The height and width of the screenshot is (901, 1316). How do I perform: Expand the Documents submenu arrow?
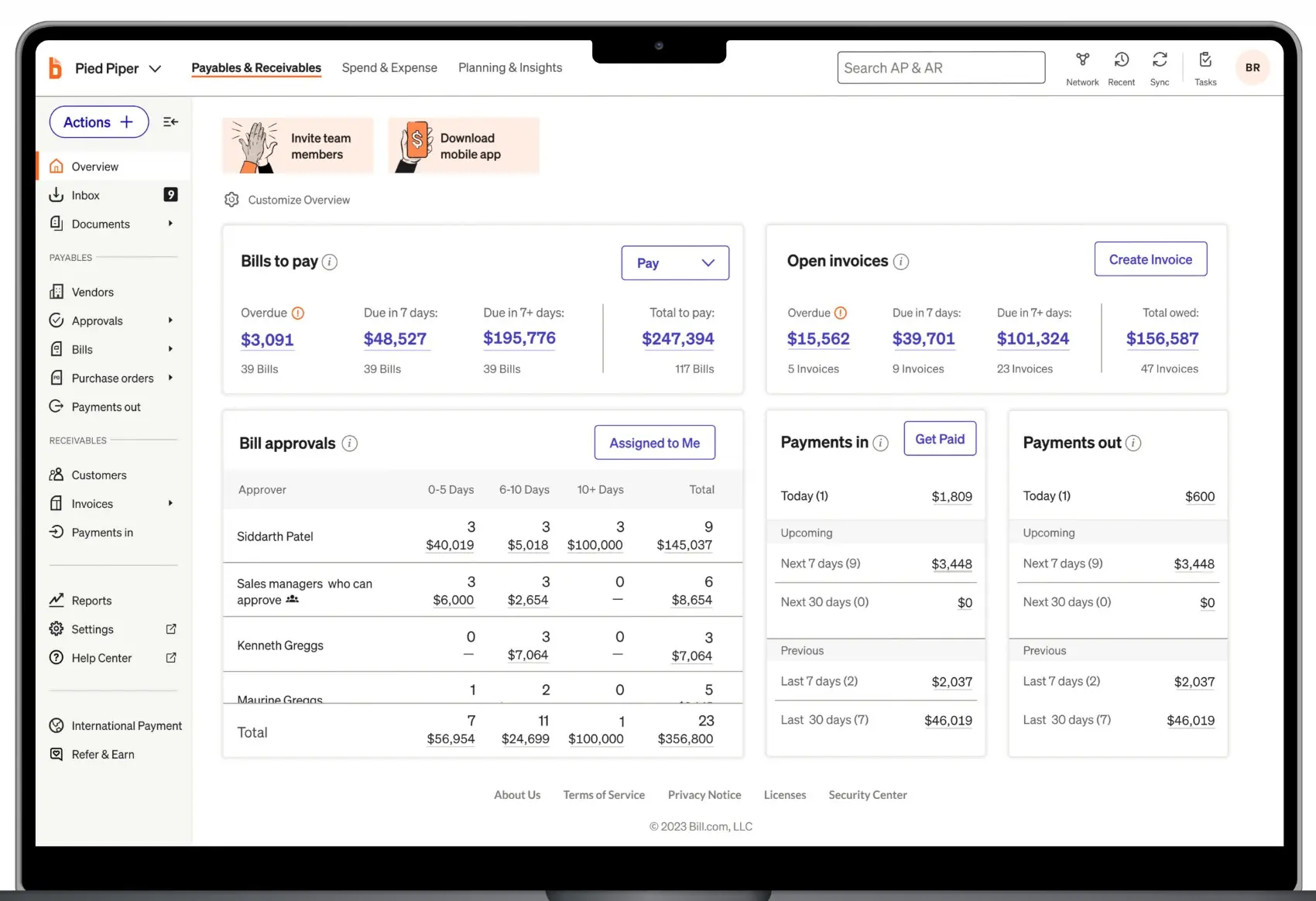(x=170, y=224)
